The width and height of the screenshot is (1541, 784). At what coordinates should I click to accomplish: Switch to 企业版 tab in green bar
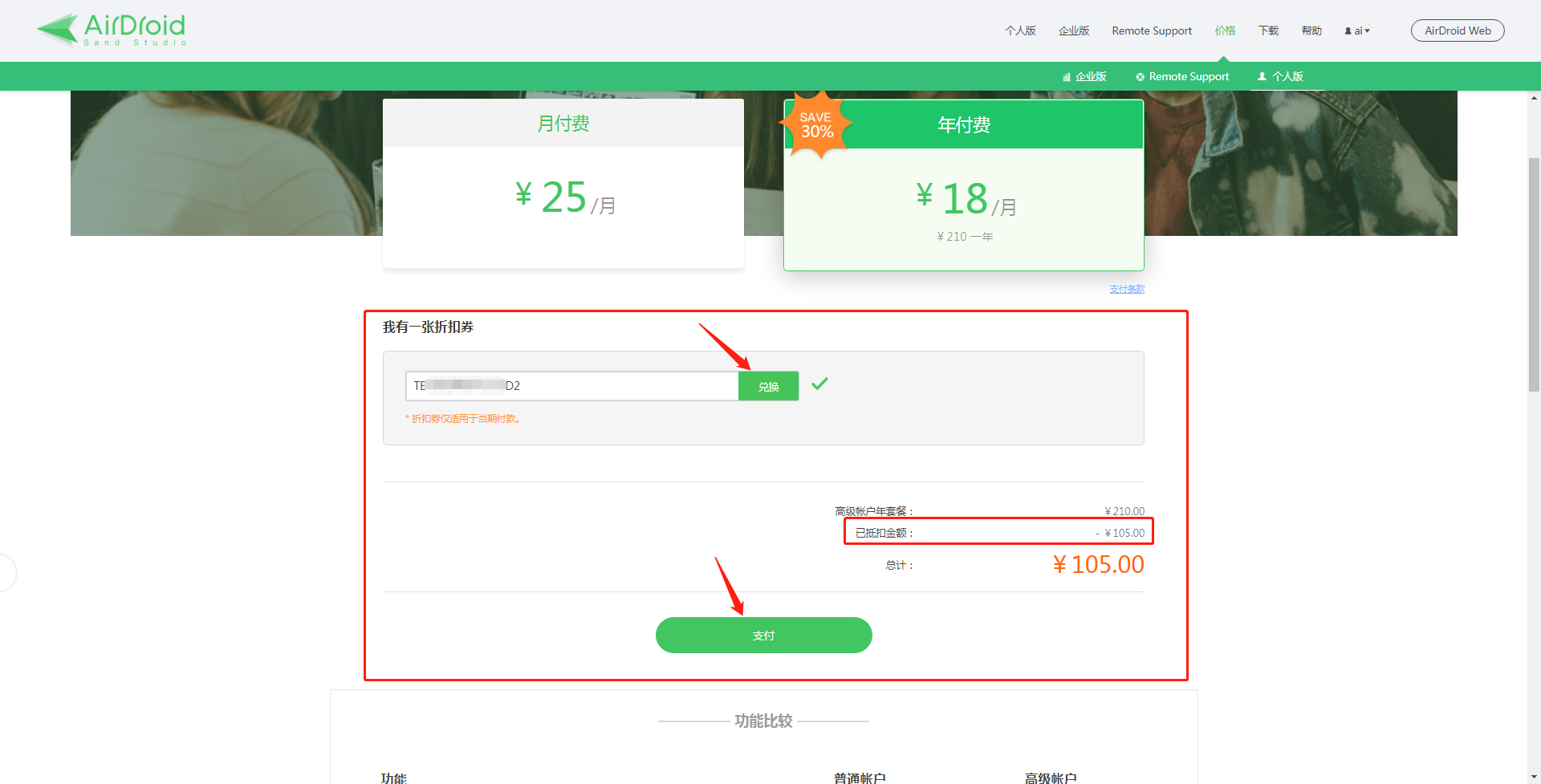tap(1084, 76)
